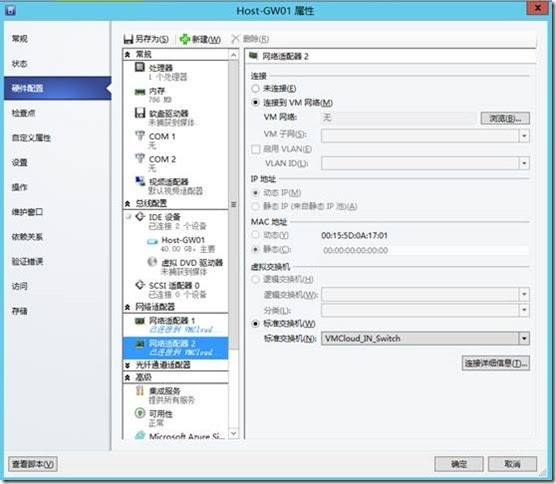Select the Static MAC (静态) radio button

[255, 250]
